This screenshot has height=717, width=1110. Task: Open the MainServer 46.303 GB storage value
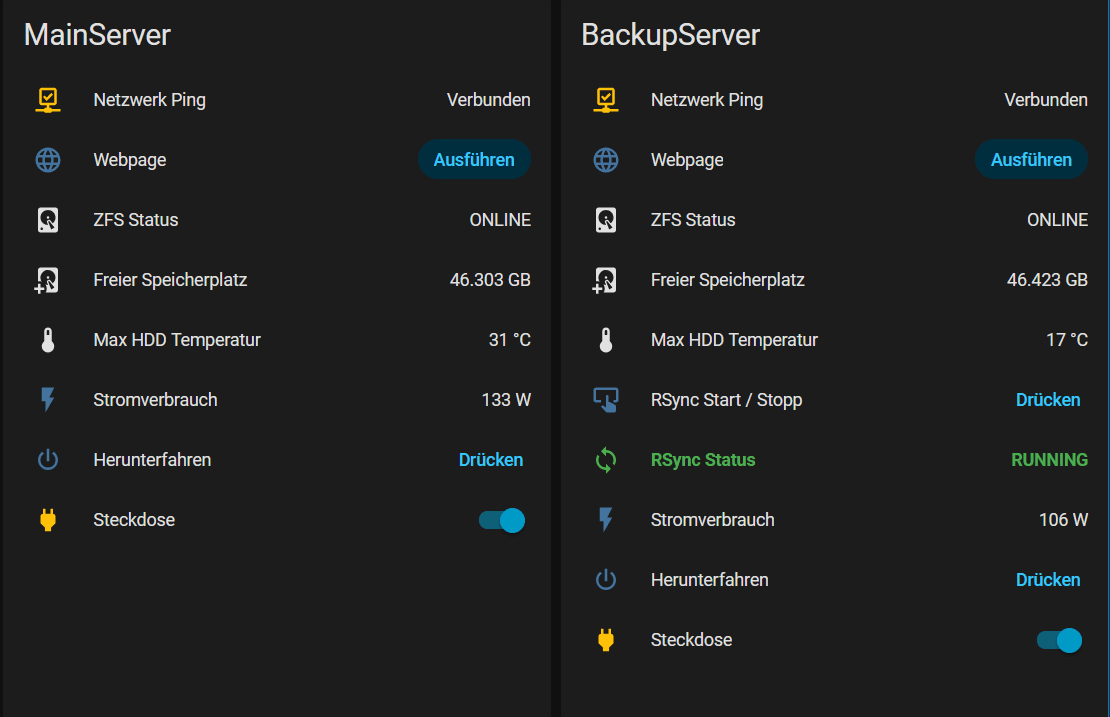tap(490, 280)
